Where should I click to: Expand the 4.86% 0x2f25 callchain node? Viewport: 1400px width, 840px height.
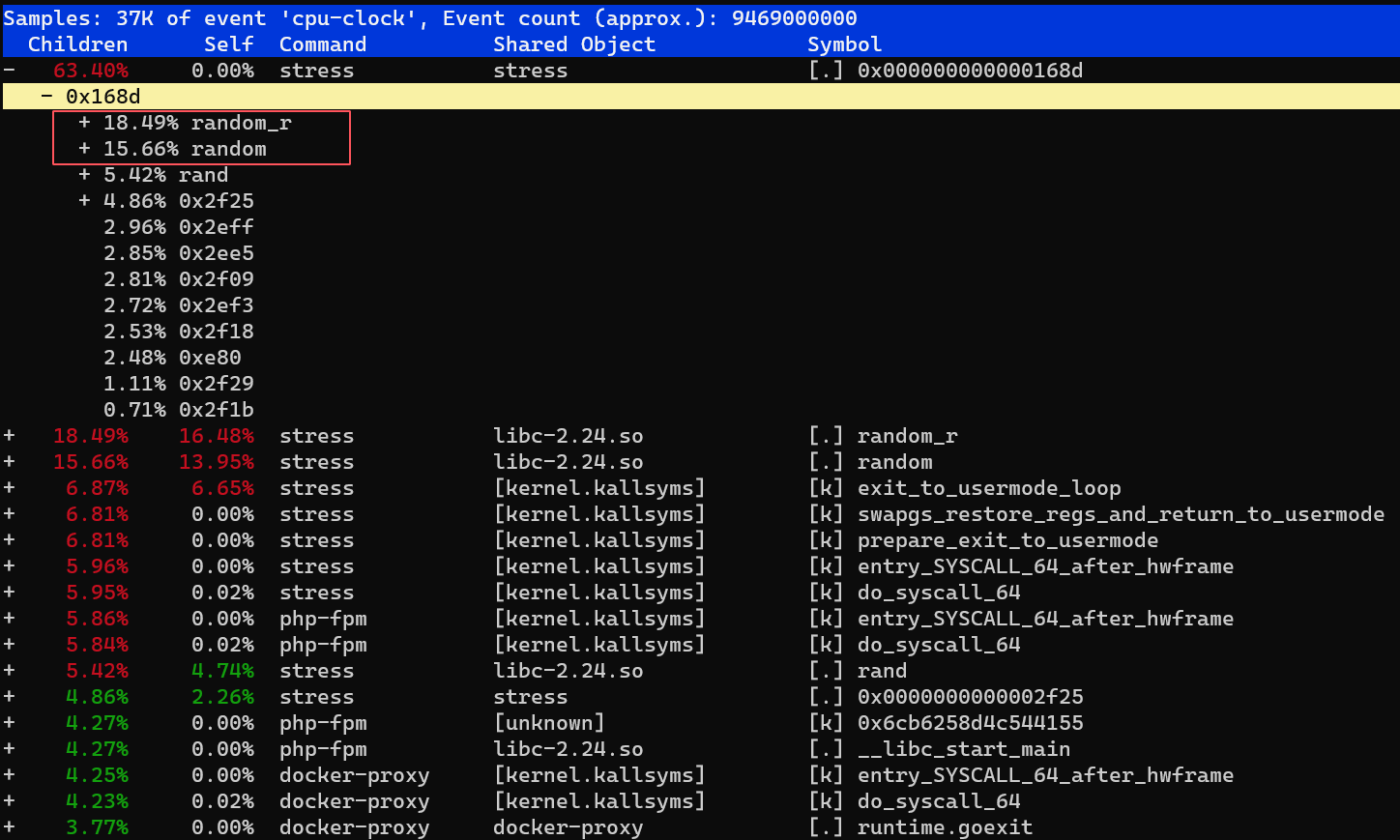(x=84, y=201)
